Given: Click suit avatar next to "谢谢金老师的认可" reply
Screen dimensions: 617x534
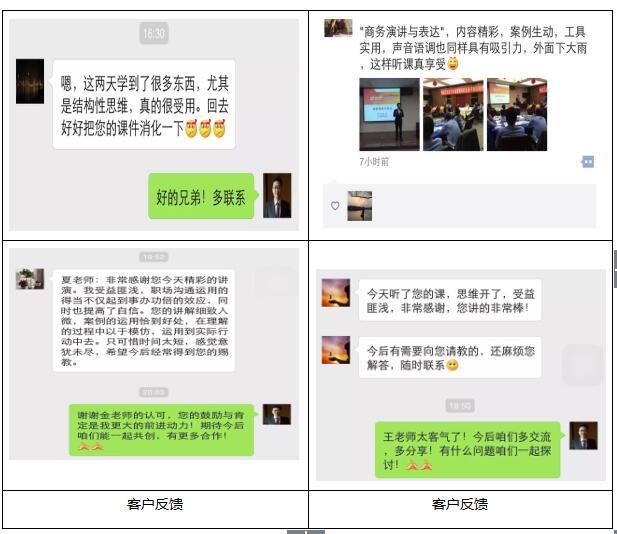Looking at the screenshot, I should pyautogui.click(x=277, y=414).
